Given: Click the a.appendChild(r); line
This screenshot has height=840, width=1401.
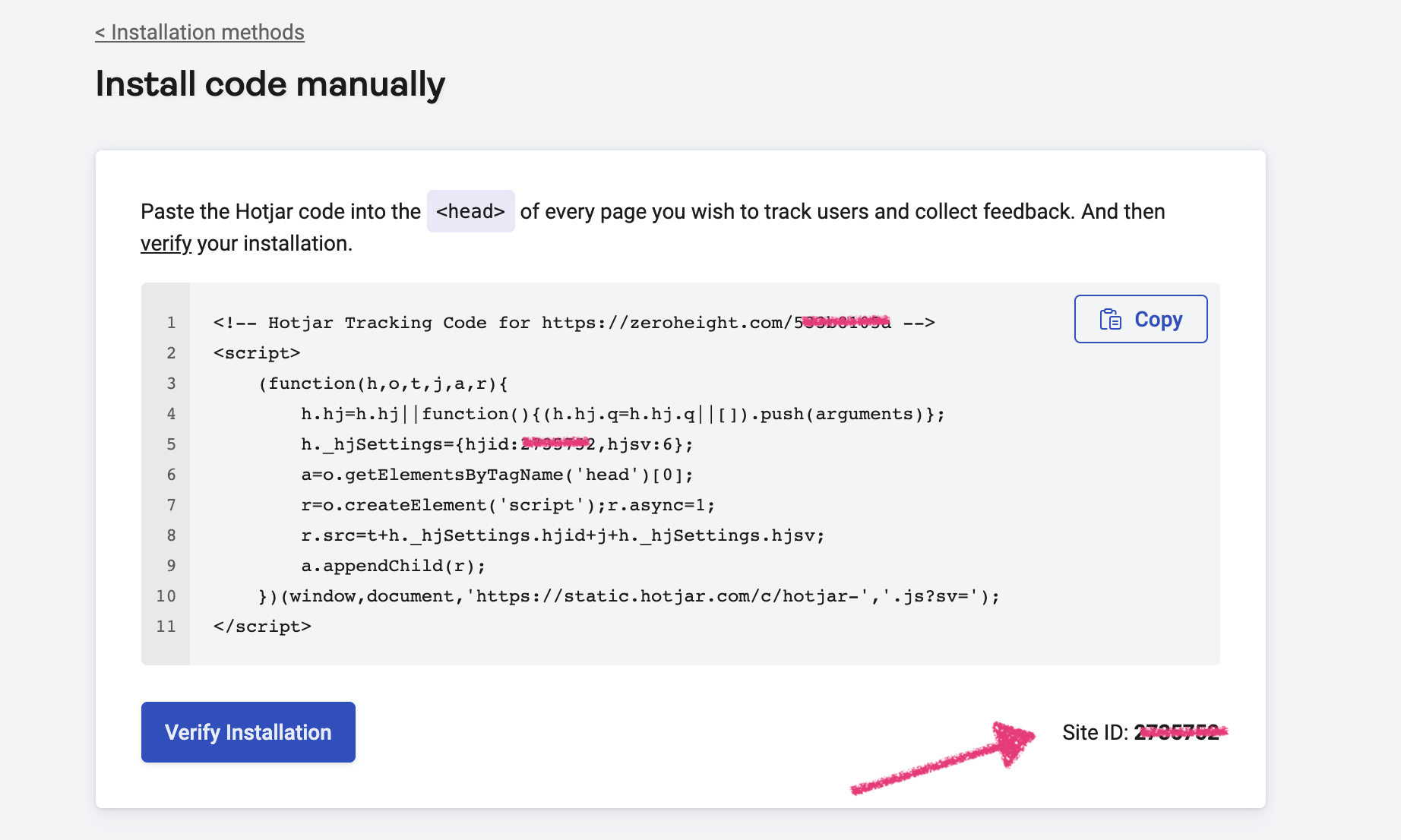Looking at the screenshot, I should click(x=393, y=566).
